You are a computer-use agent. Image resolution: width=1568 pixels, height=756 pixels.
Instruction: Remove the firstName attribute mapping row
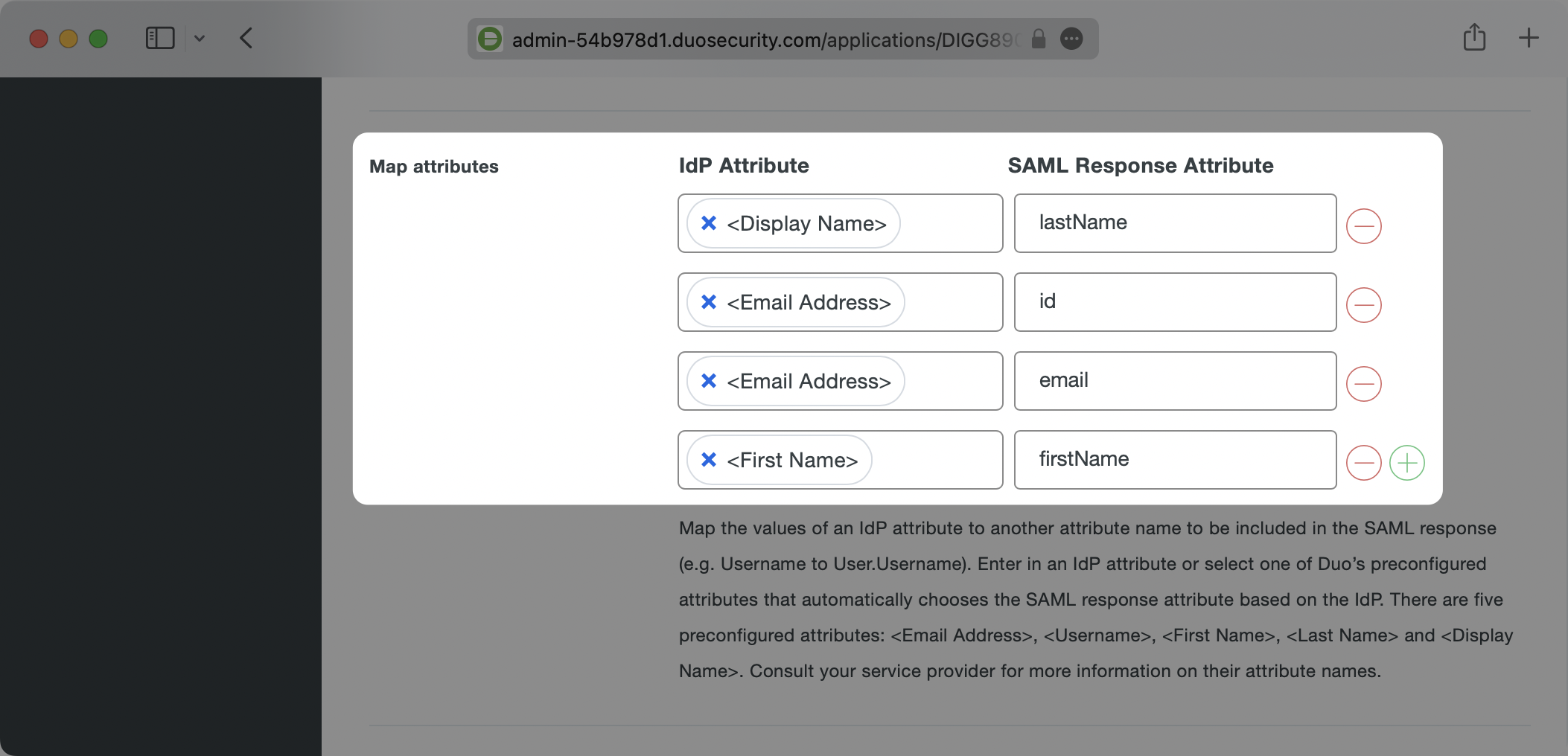pyautogui.click(x=1363, y=463)
